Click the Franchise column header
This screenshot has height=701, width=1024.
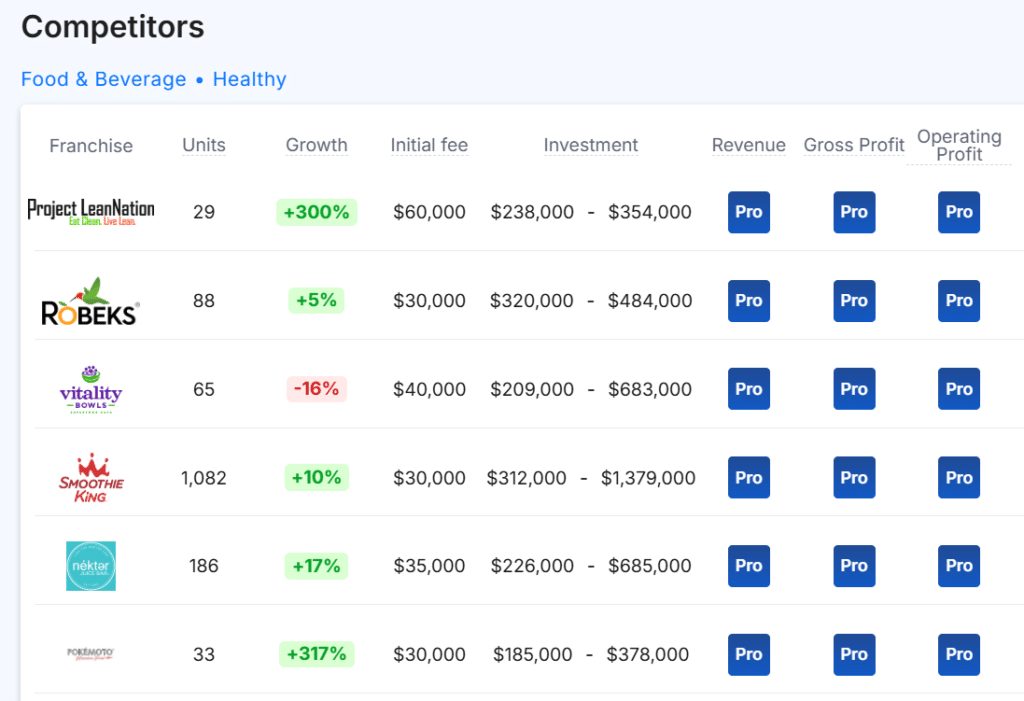click(x=91, y=146)
